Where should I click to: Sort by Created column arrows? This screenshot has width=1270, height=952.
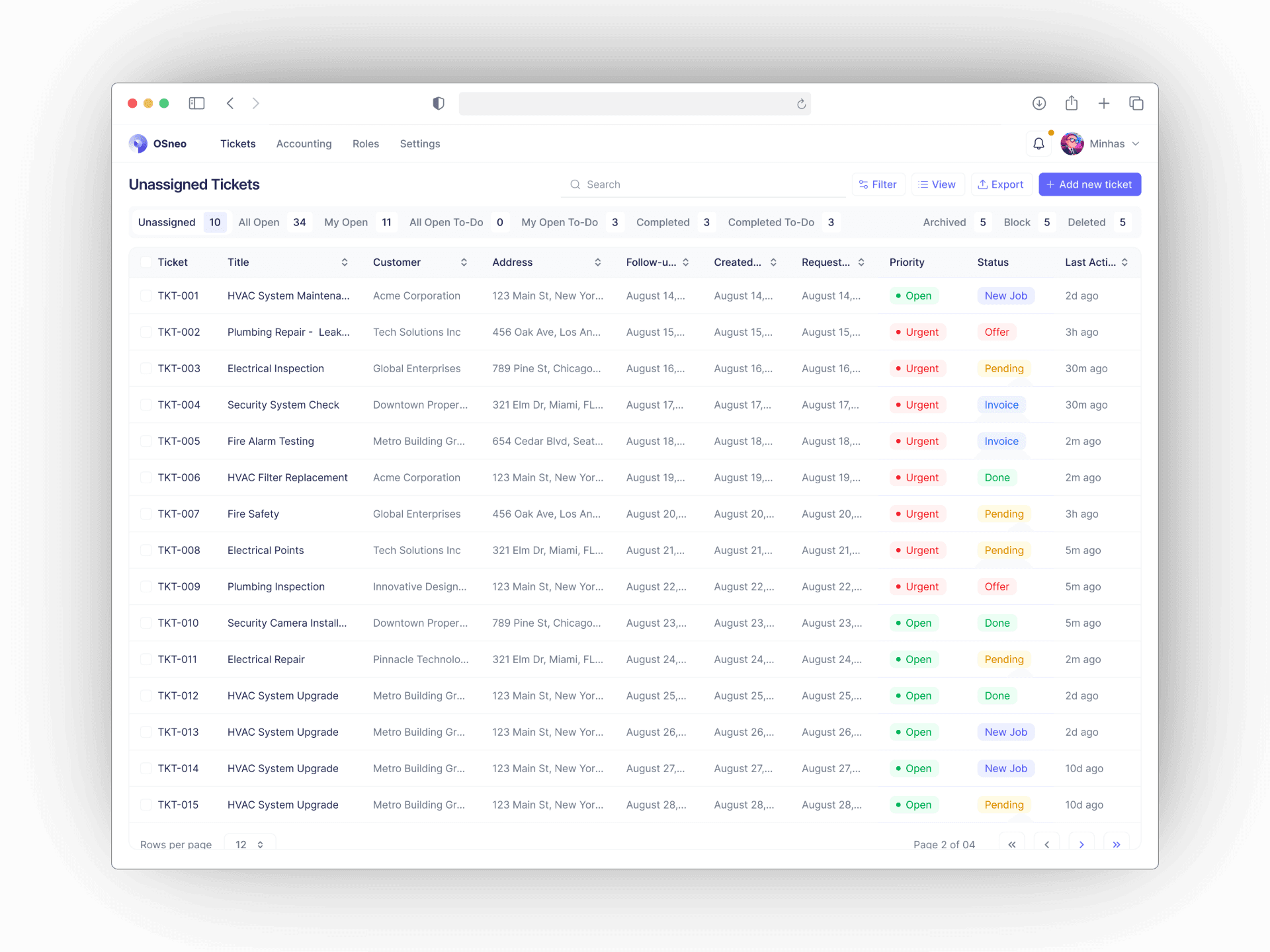773,262
